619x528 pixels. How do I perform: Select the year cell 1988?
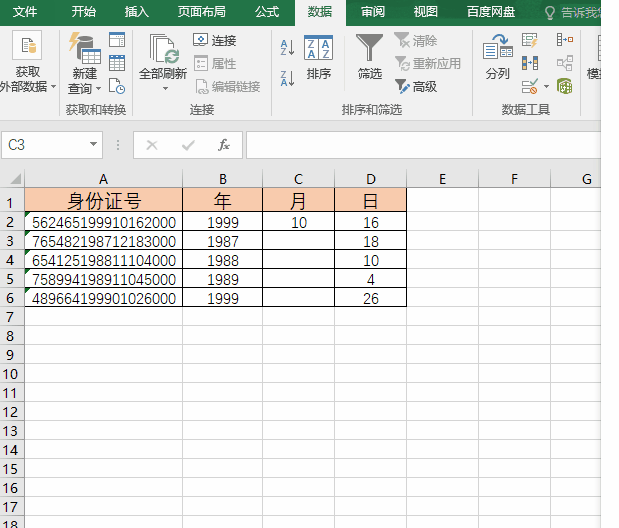[223, 260]
